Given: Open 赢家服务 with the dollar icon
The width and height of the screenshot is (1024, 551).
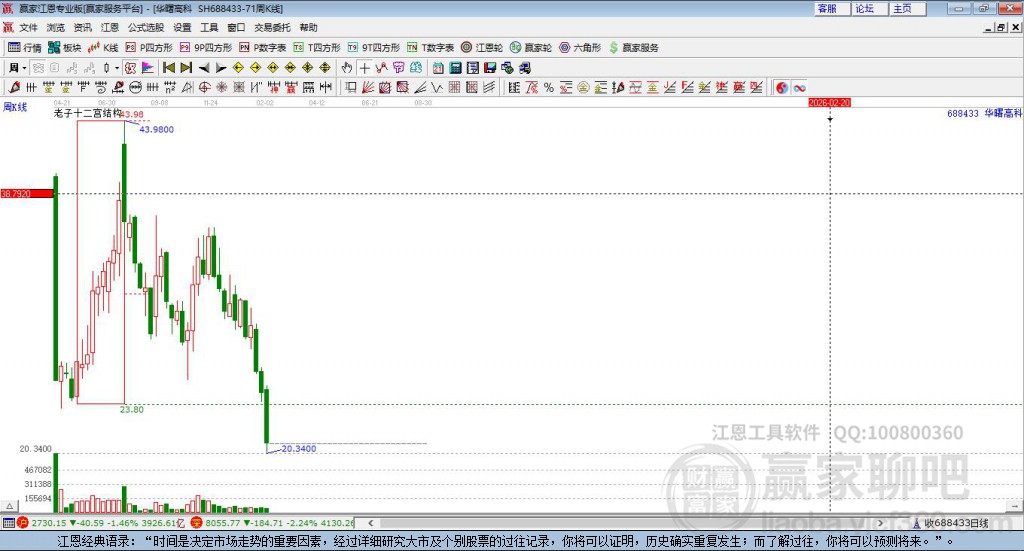Looking at the screenshot, I should tap(633, 48).
